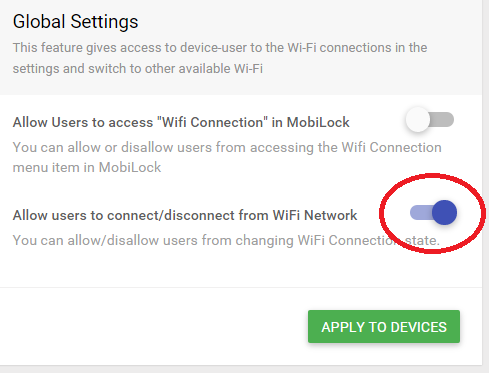Click the APPLY TO DEVICES button
Viewport: 489px width, 373px height.
384,327
